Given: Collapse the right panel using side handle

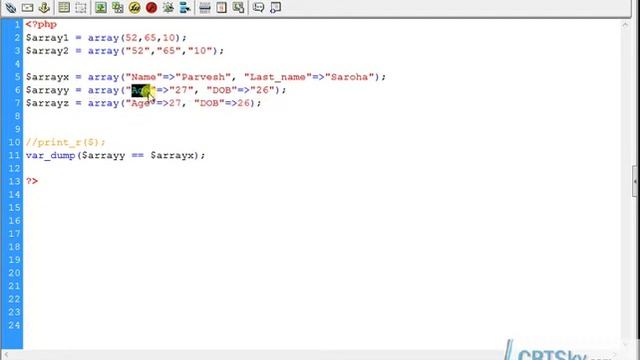Looking at the screenshot, I should pyautogui.click(x=635, y=181).
